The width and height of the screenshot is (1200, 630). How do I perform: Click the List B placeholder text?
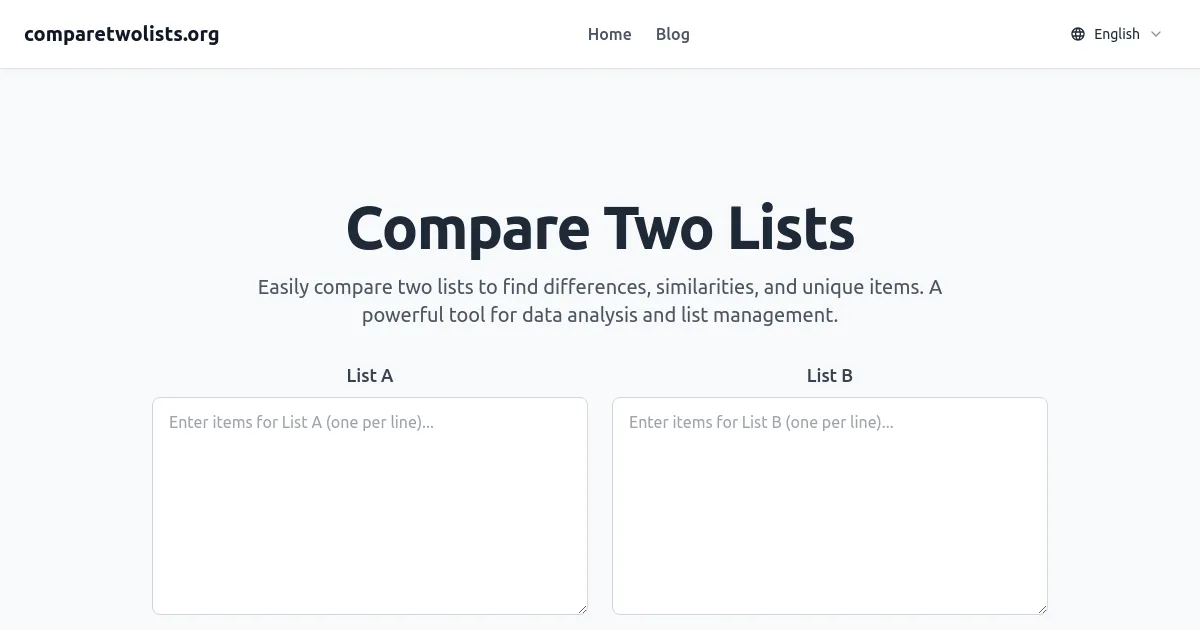pos(760,422)
